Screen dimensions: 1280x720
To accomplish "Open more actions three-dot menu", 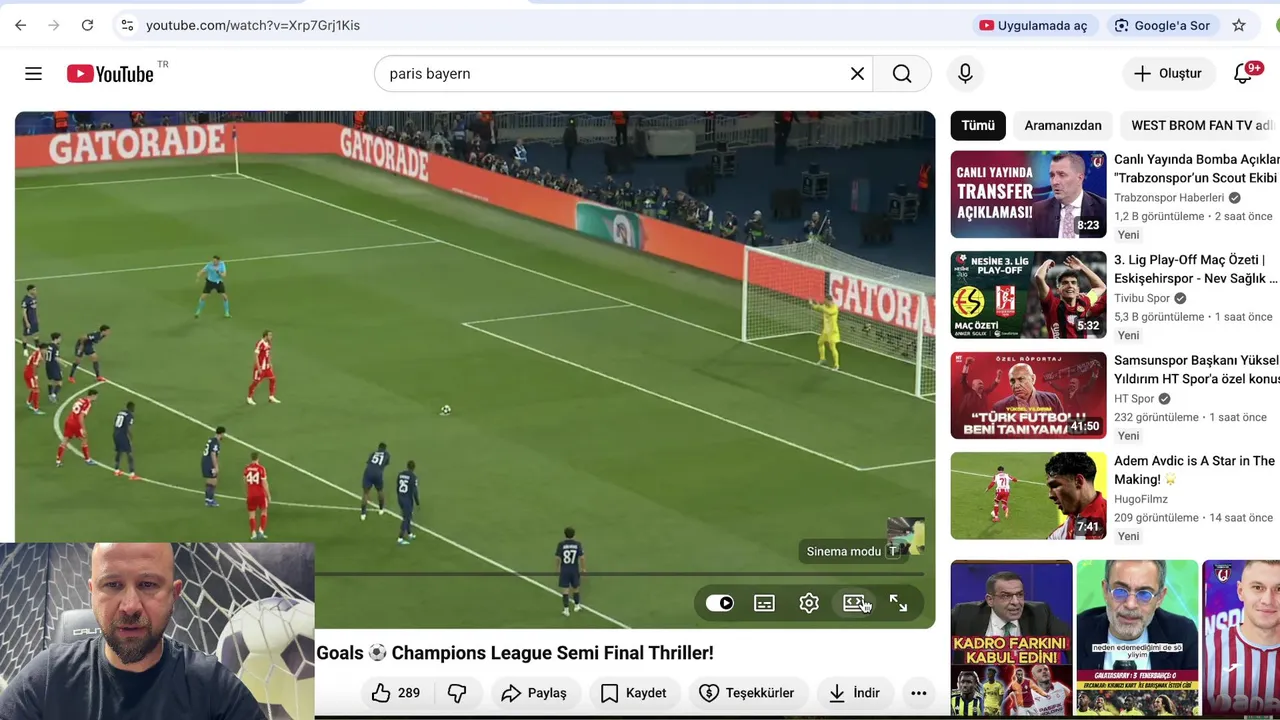I will [919, 693].
